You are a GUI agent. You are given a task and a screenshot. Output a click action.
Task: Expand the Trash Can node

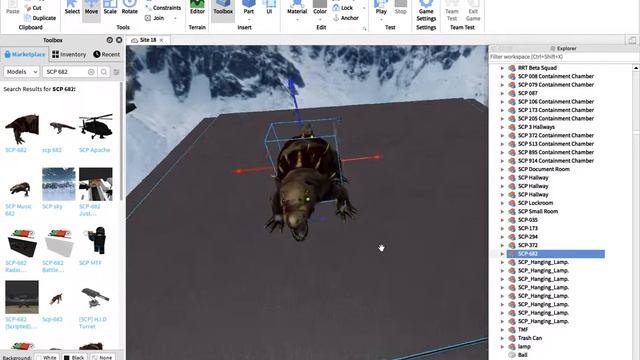[x=502, y=338]
